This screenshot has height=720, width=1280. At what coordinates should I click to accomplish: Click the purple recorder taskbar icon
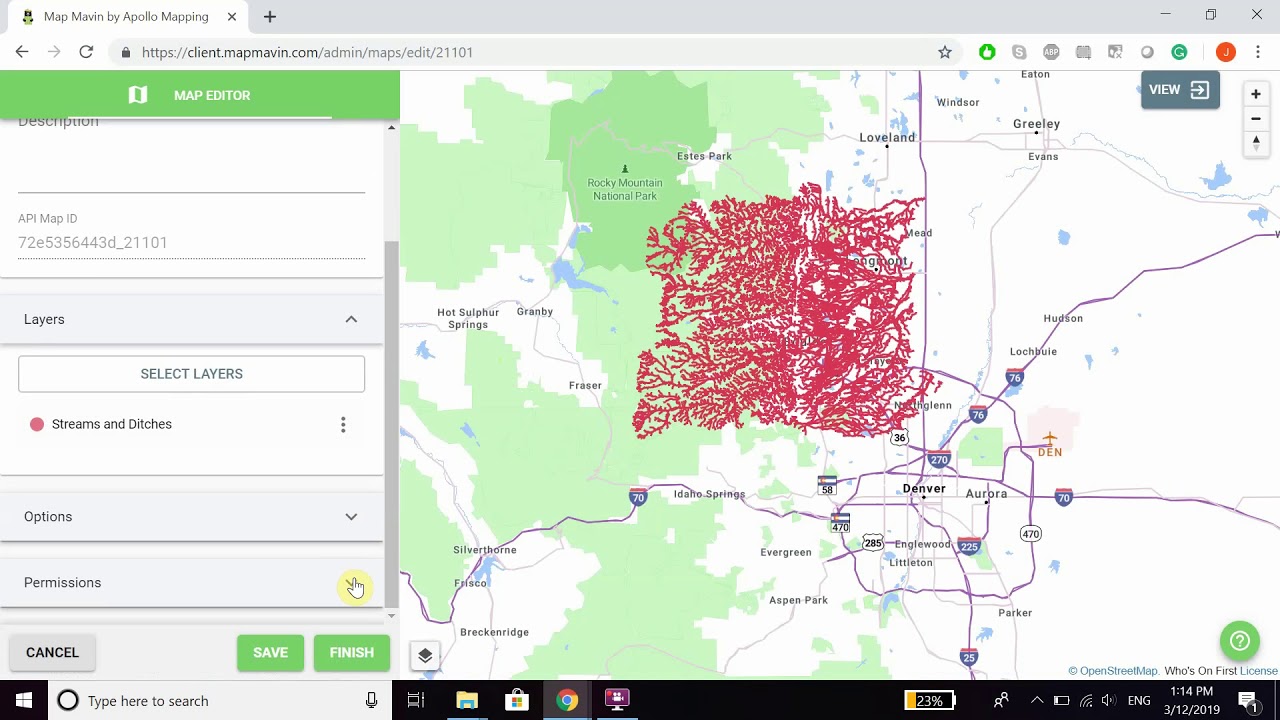(617, 700)
